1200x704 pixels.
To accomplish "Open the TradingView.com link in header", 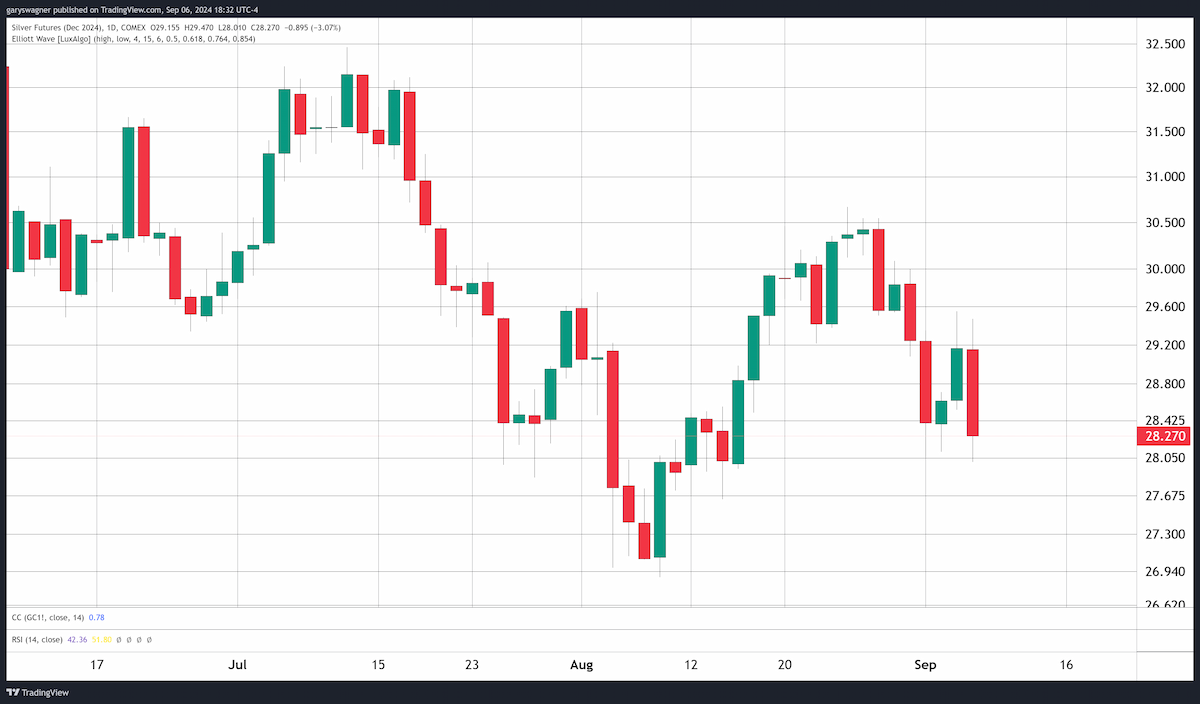I will 126,9.
